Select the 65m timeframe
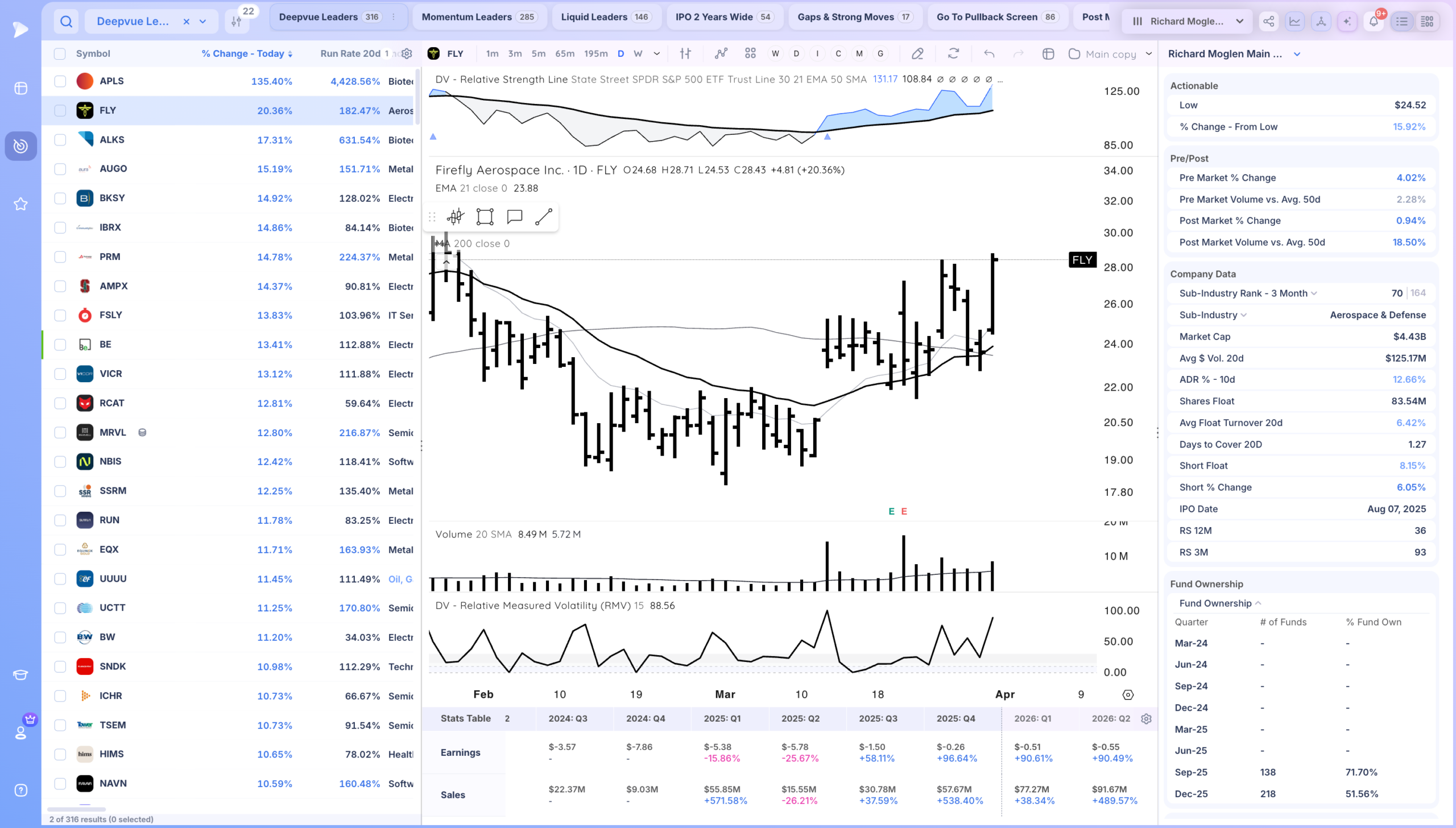The image size is (1456, 828). pyautogui.click(x=564, y=53)
